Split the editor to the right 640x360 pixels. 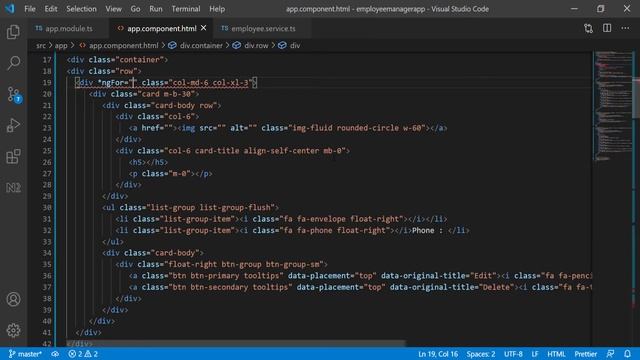click(x=607, y=28)
